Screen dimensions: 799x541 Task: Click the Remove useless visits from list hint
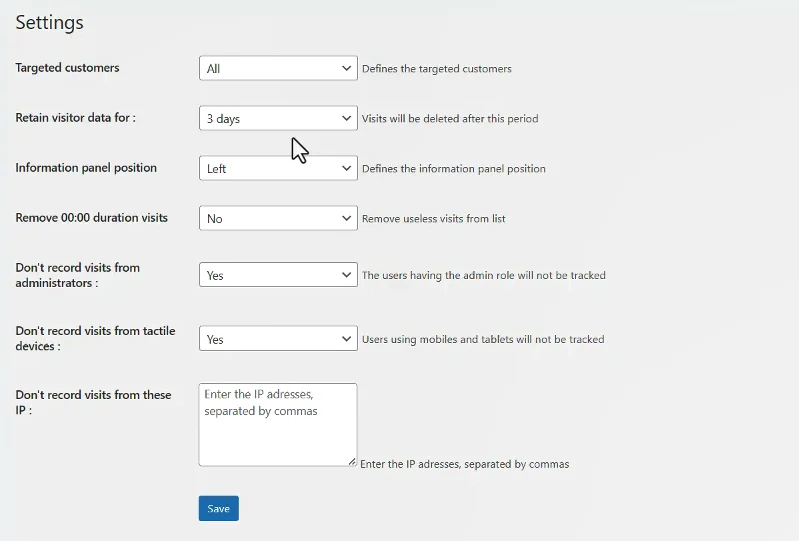[434, 219]
